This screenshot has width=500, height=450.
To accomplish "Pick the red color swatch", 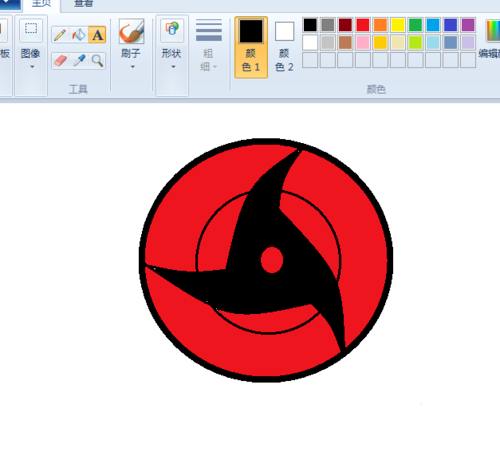I will click(x=363, y=25).
